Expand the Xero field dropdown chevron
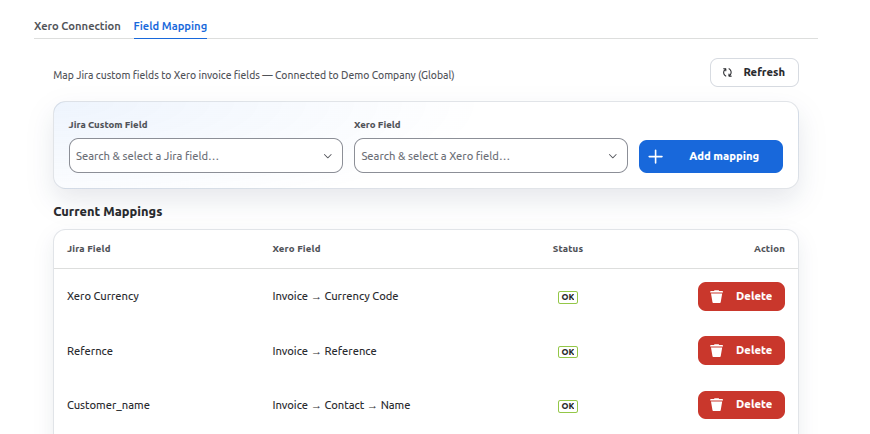870x434 pixels. tap(613, 156)
